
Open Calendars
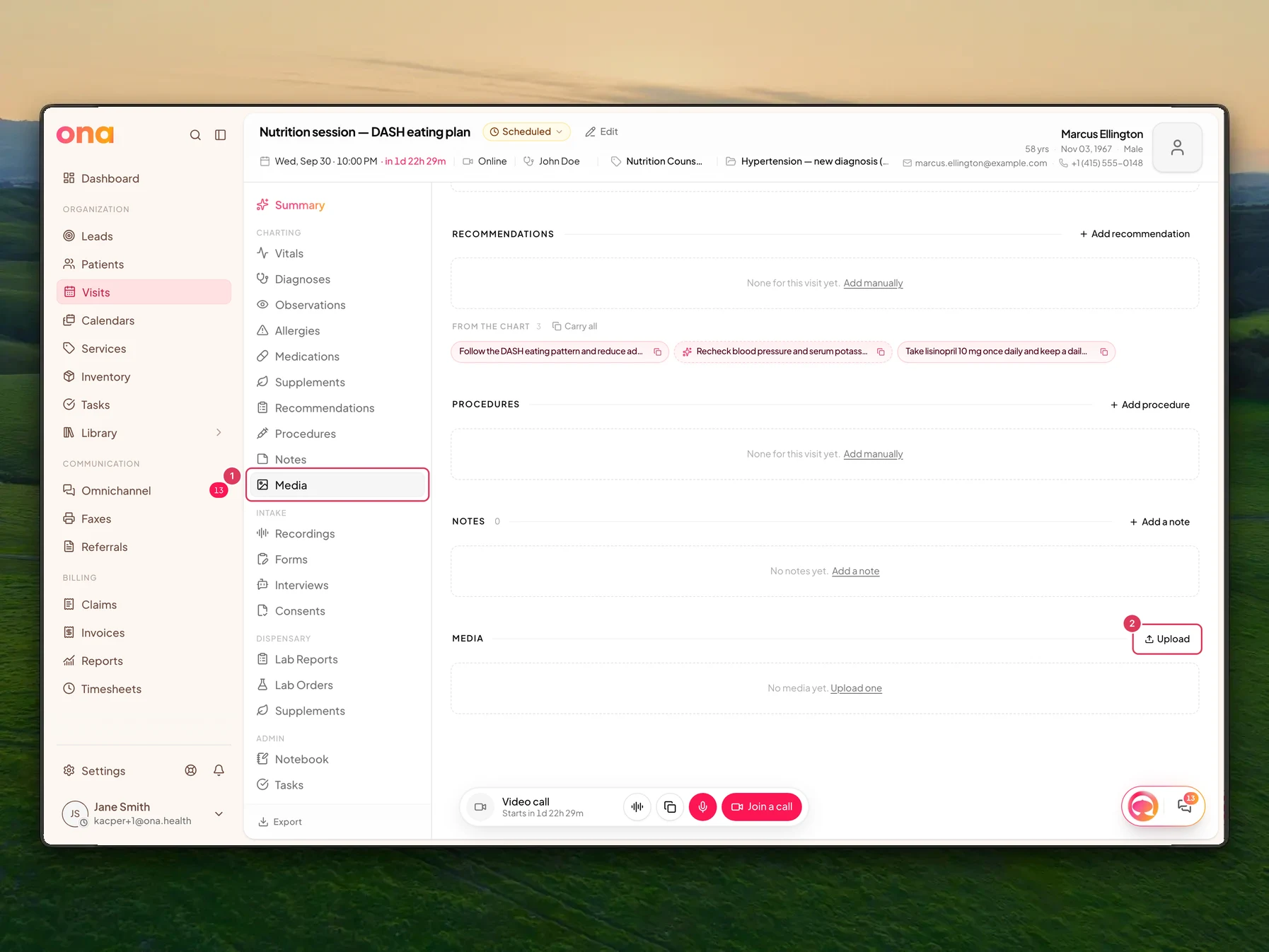pos(144,320)
